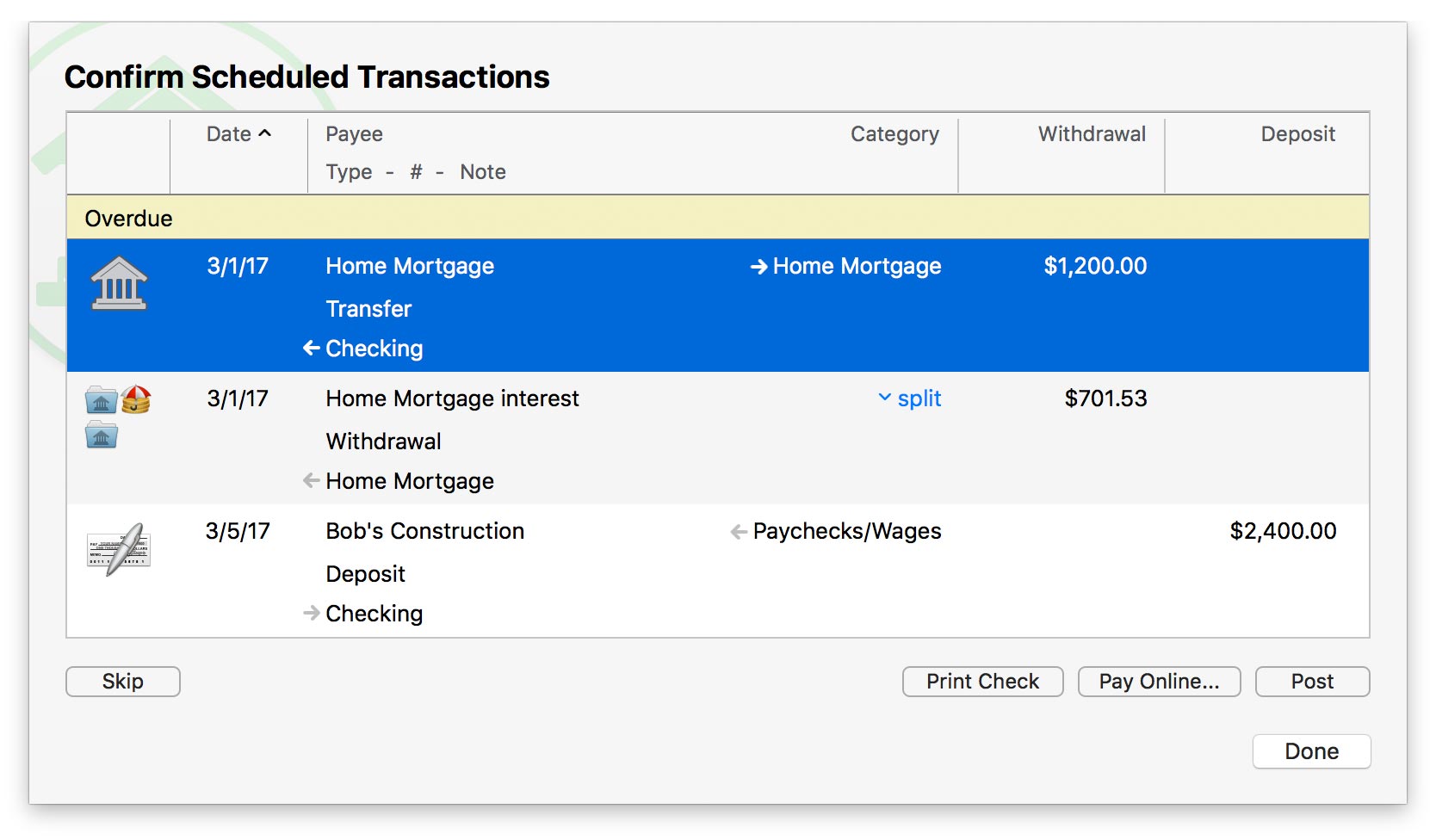Post the selected transaction

pyautogui.click(x=1312, y=682)
